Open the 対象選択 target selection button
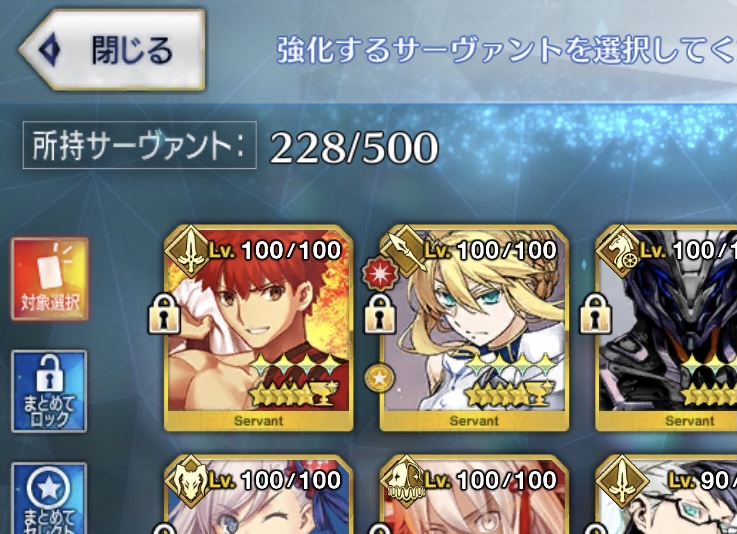 pyautogui.click(x=50, y=279)
